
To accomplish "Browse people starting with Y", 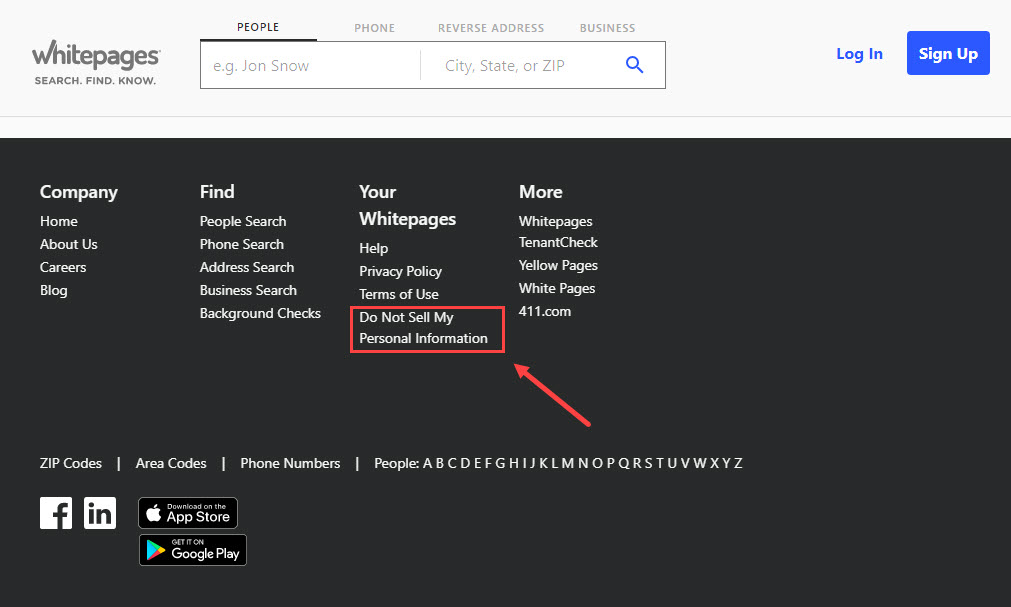I will tap(727, 463).
